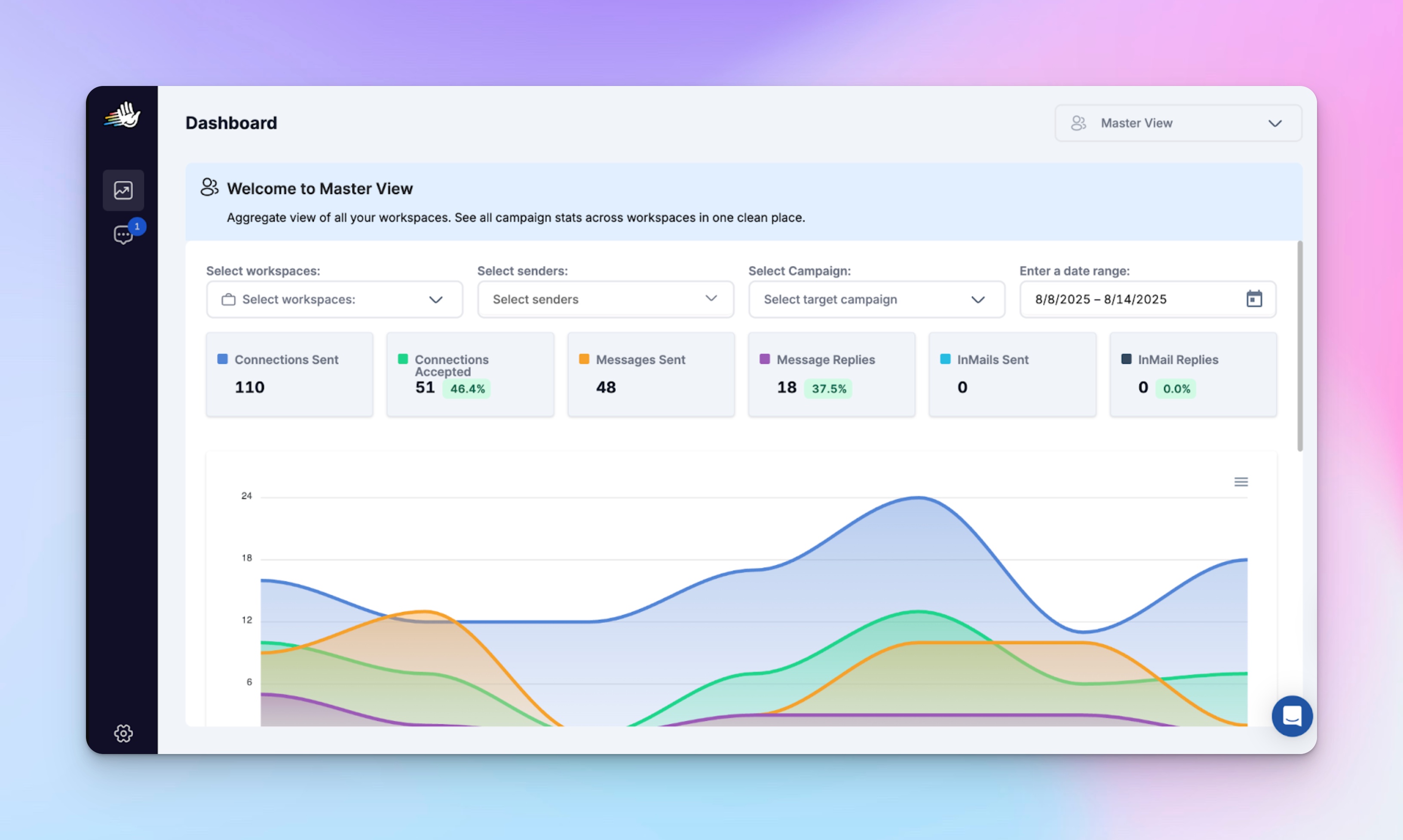Select the InMail Replies stat card
1403x840 pixels.
[1193, 375]
